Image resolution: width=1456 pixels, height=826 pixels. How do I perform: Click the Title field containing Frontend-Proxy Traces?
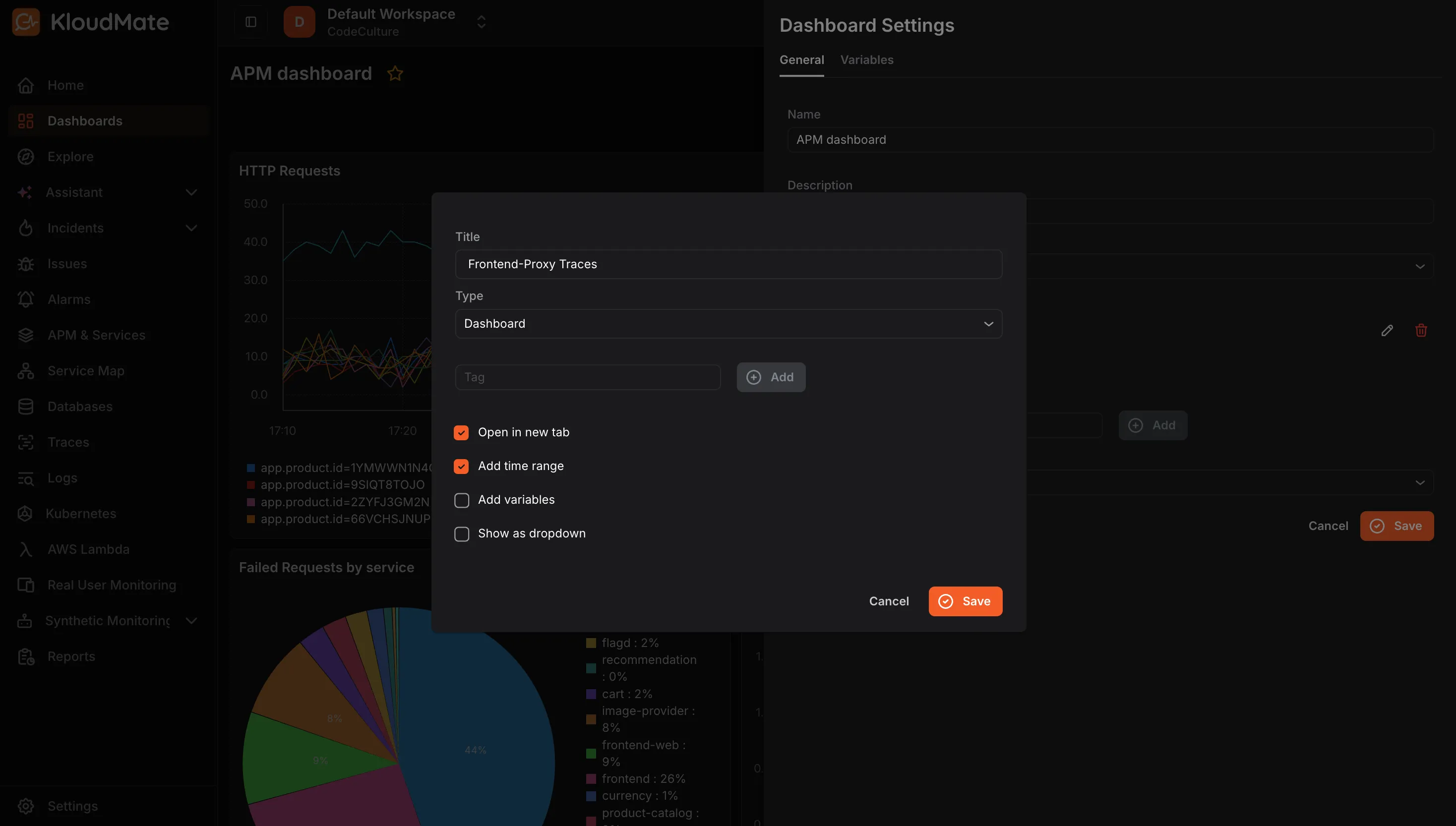728,264
